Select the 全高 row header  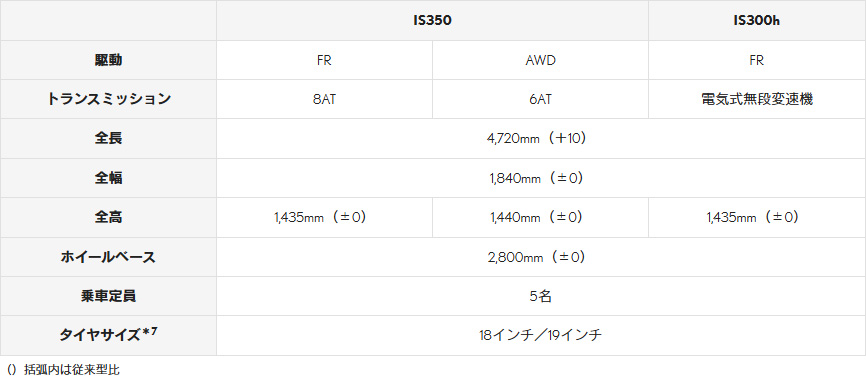point(108,218)
